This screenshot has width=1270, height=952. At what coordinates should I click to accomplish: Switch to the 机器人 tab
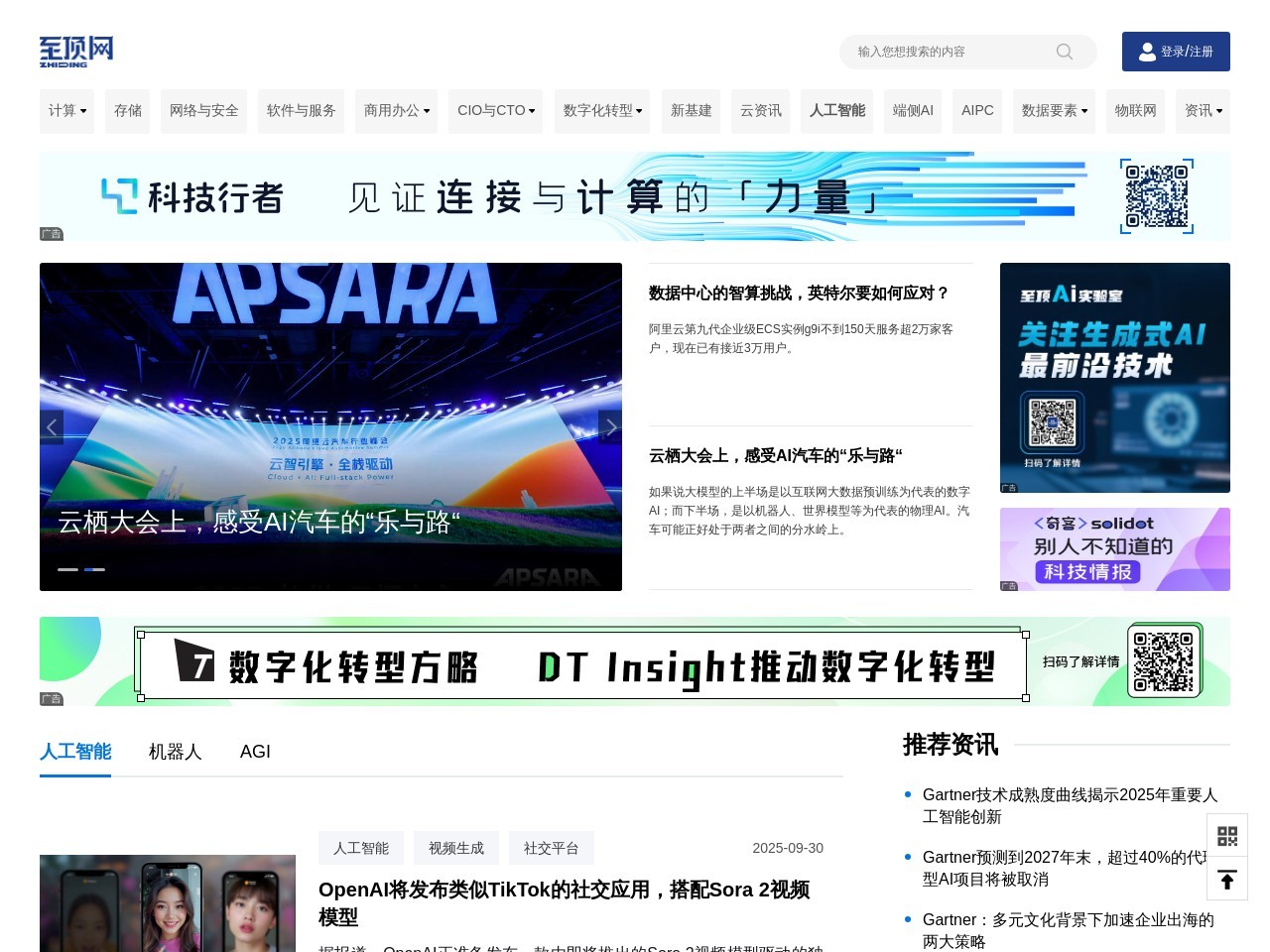pyautogui.click(x=176, y=752)
